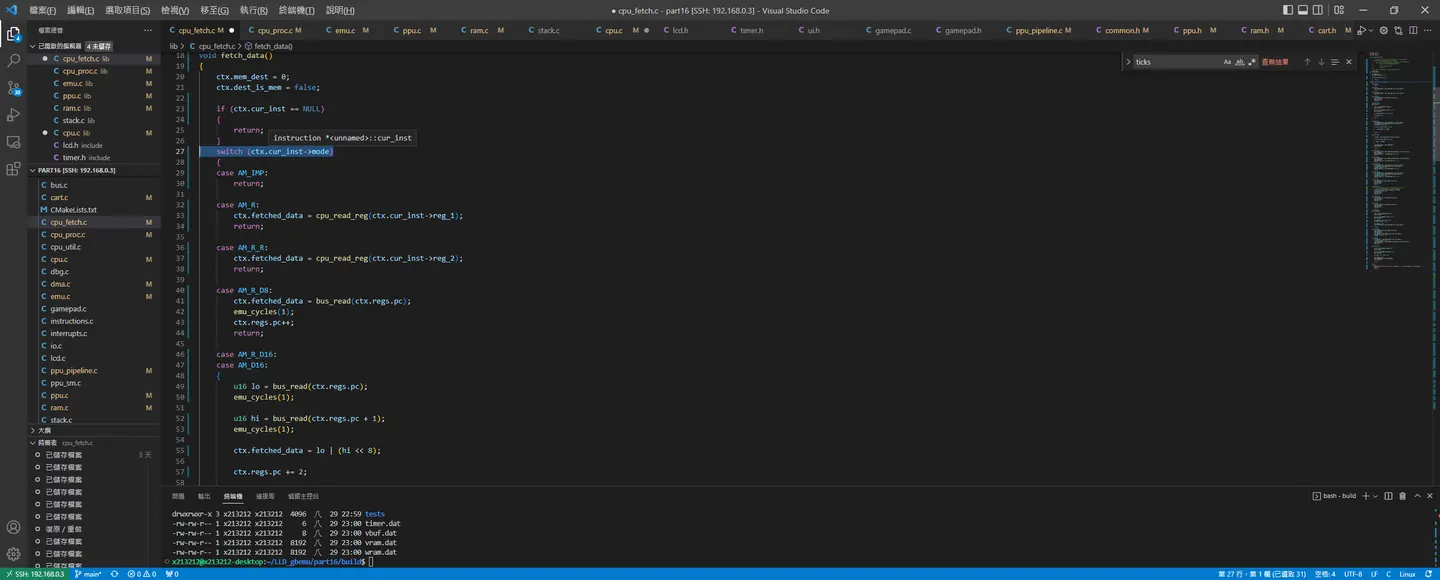Image resolution: width=1440 pixels, height=580 pixels.
Task: Click the SSH: 192.168.0.3 remote status indicator
Action: pyautogui.click(x=34, y=574)
